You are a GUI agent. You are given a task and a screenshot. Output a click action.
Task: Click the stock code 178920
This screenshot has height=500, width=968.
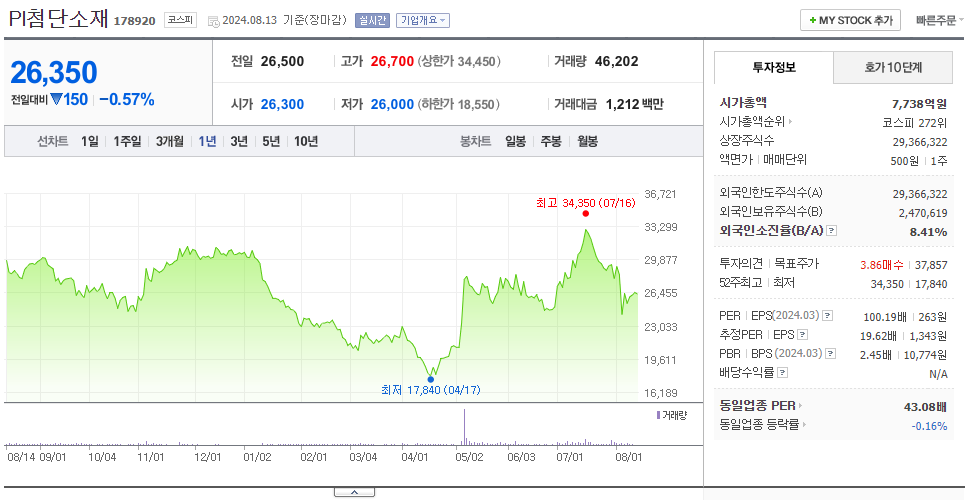[135, 21]
